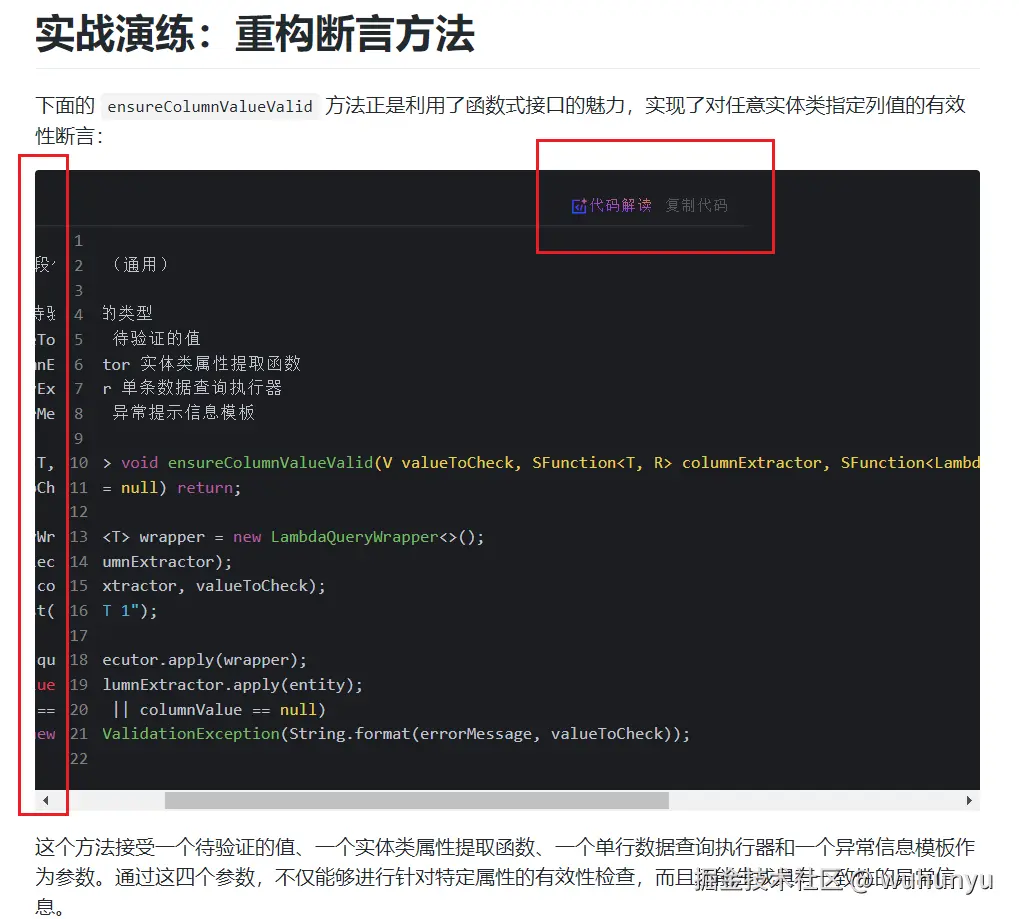Click line number 22 at code bottom
The width and height of the screenshot is (1019, 919).
tap(78, 758)
